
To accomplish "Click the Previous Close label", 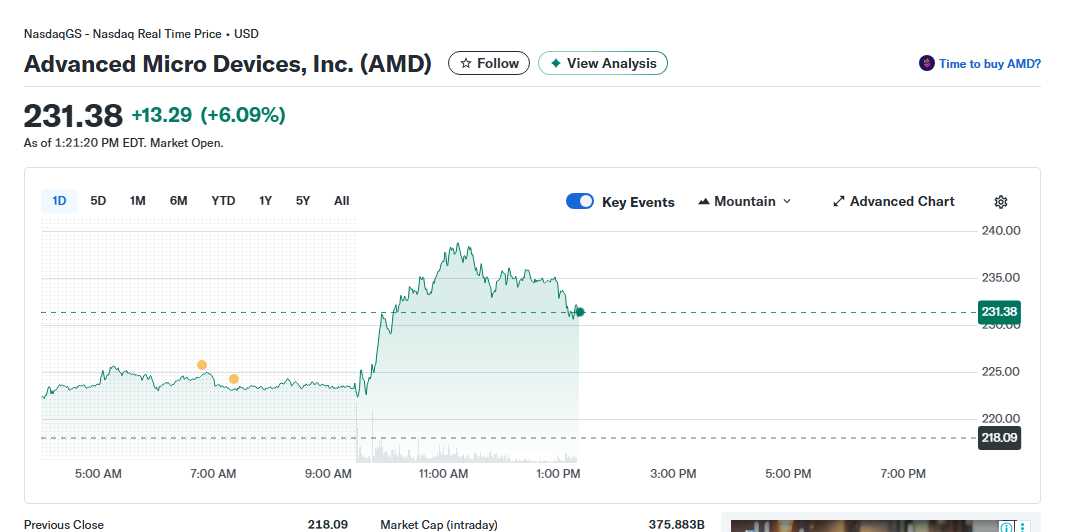I will [64, 525].
